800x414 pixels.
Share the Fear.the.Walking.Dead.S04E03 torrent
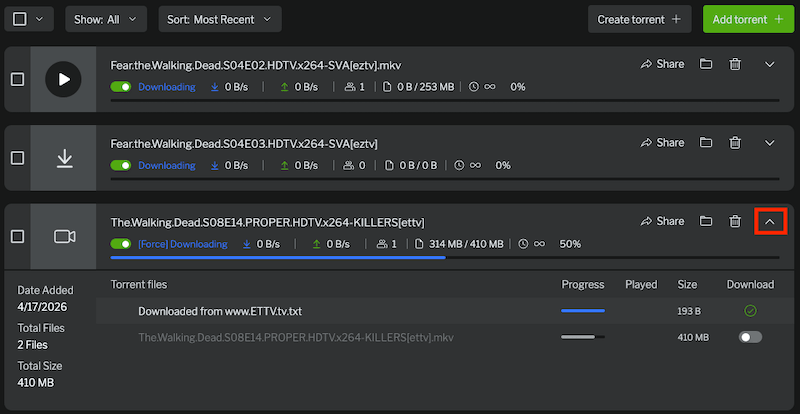tap(662, 143)
